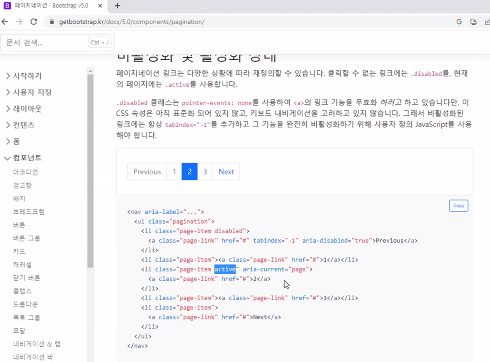490x362 pixels.
Task: Open the 캐러셀 docs page
Action: coord(22,265)
